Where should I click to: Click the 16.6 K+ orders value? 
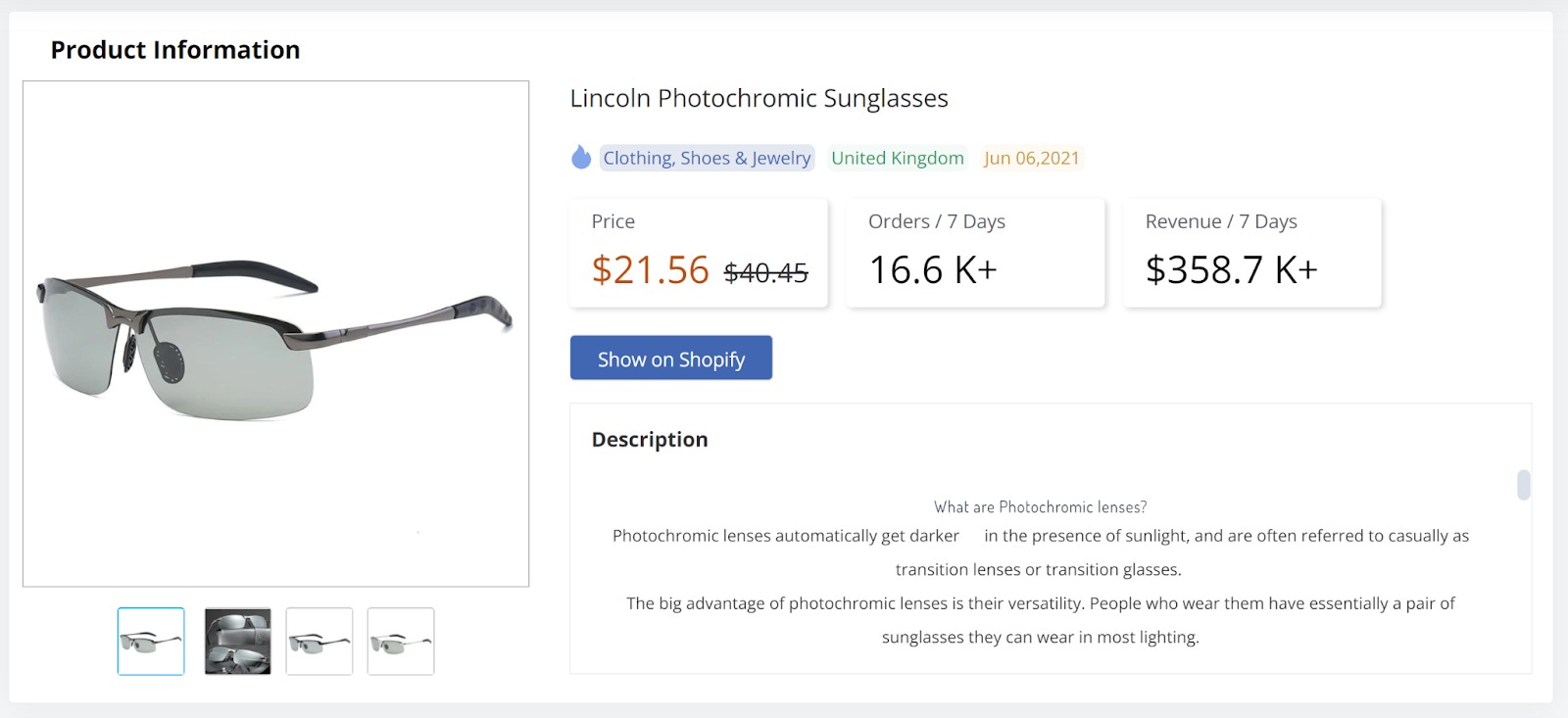tap(932, 268)
